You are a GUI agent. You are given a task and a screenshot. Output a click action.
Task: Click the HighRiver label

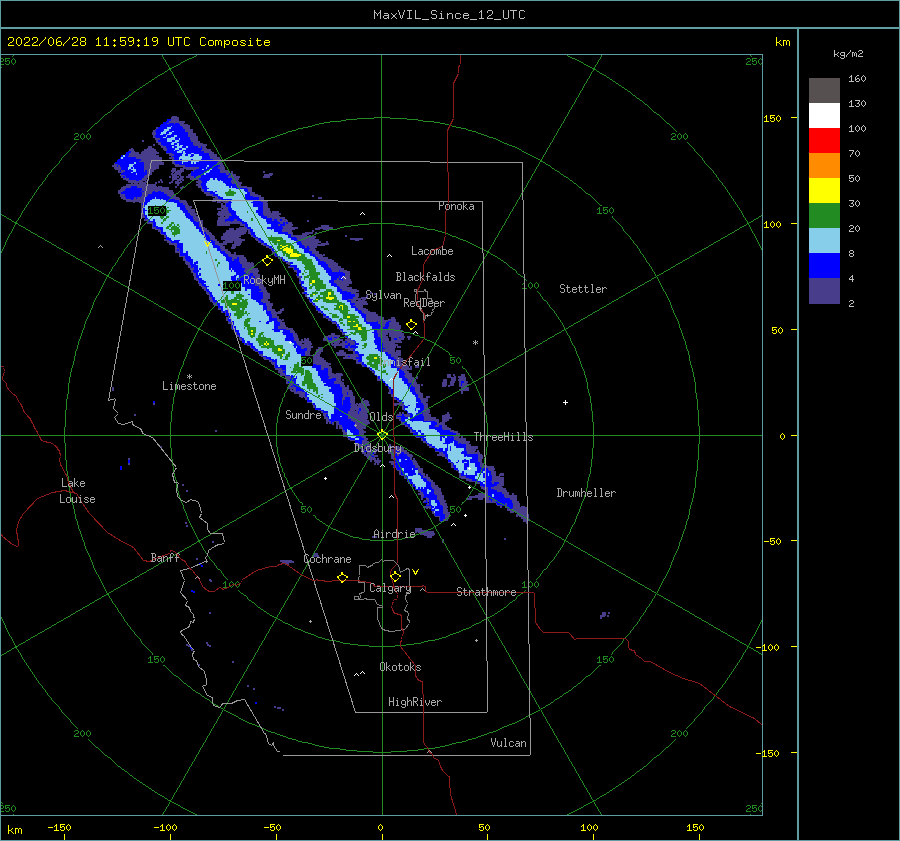tap(415, 703)
